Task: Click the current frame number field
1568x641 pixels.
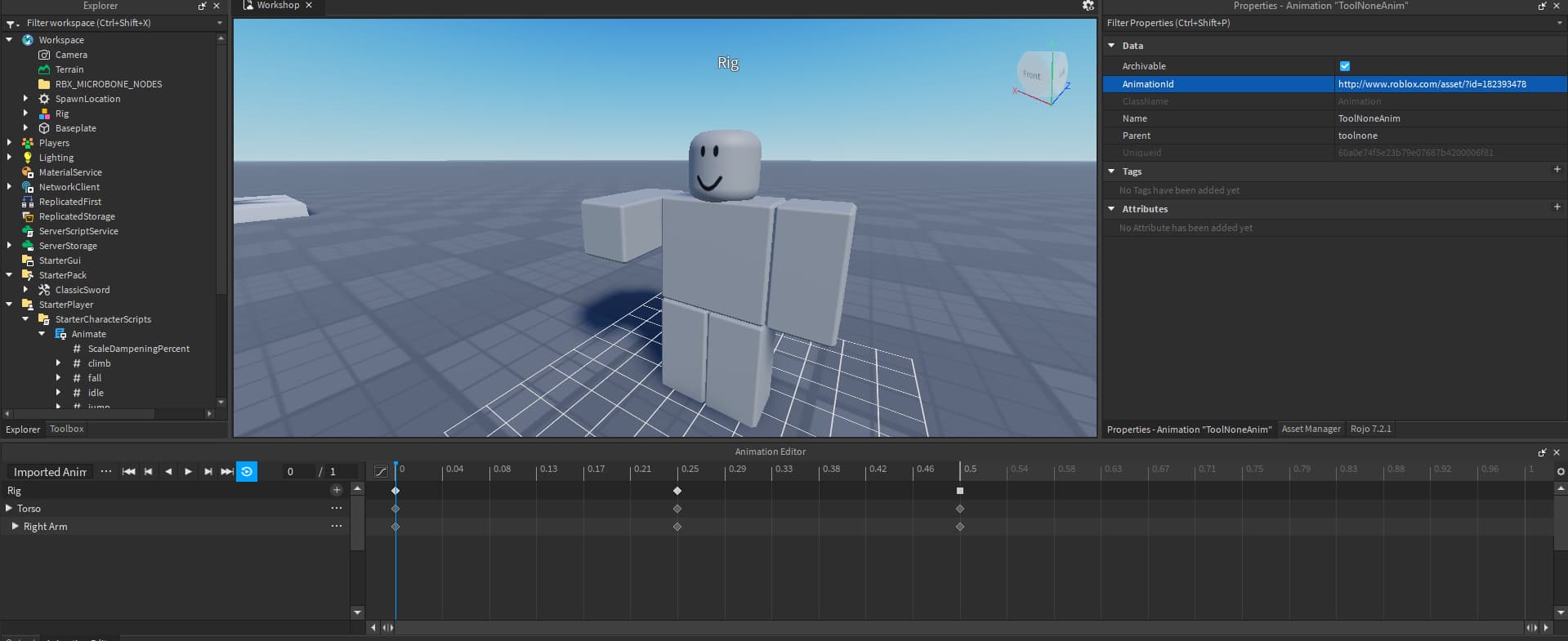Action: tap(297, 472)
